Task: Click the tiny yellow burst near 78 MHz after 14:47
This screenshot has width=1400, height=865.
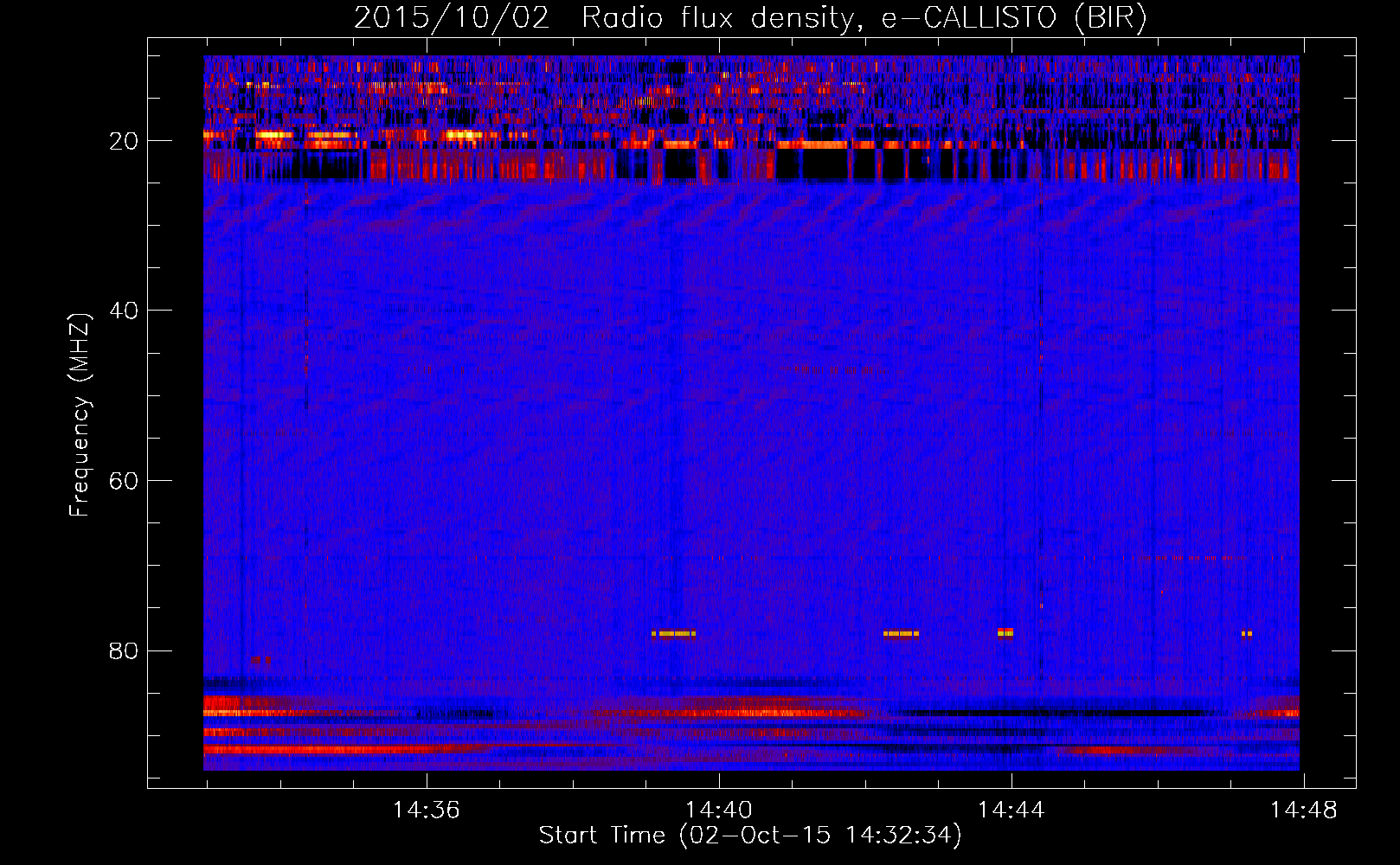Action: click(1247, 633)
